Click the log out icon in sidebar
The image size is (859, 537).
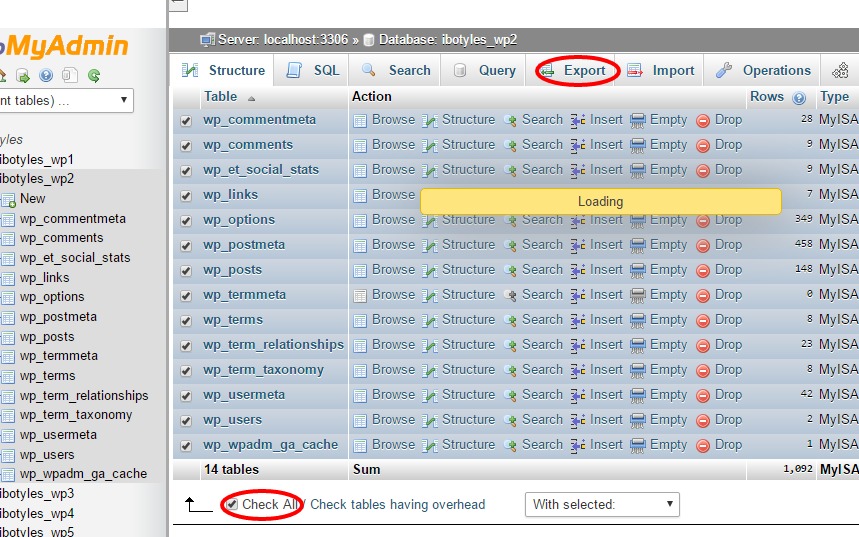[x=22, y=75]
